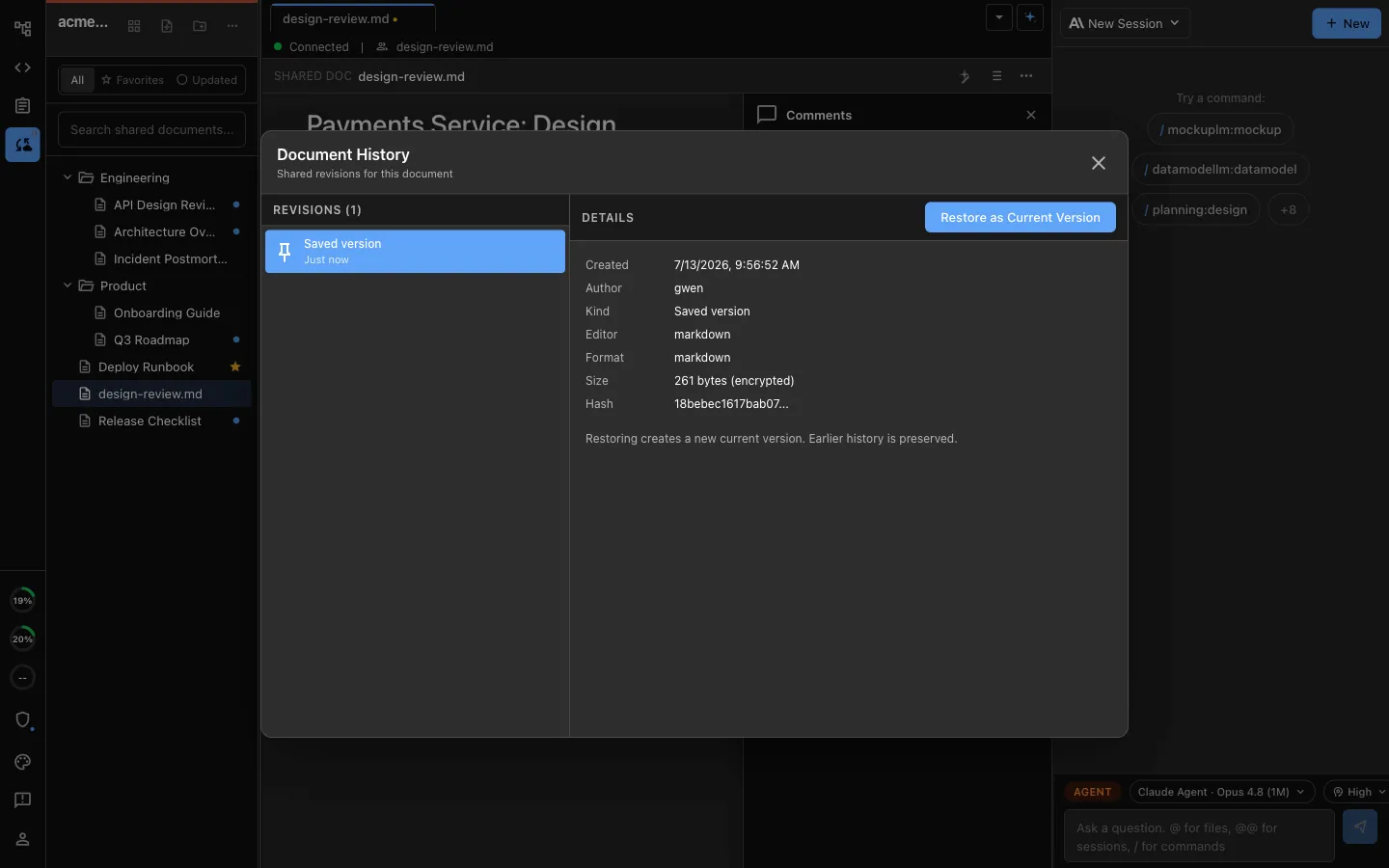Open the theme palette icon in left rail
Screen dimensions: 1389x868
point(22,762)
